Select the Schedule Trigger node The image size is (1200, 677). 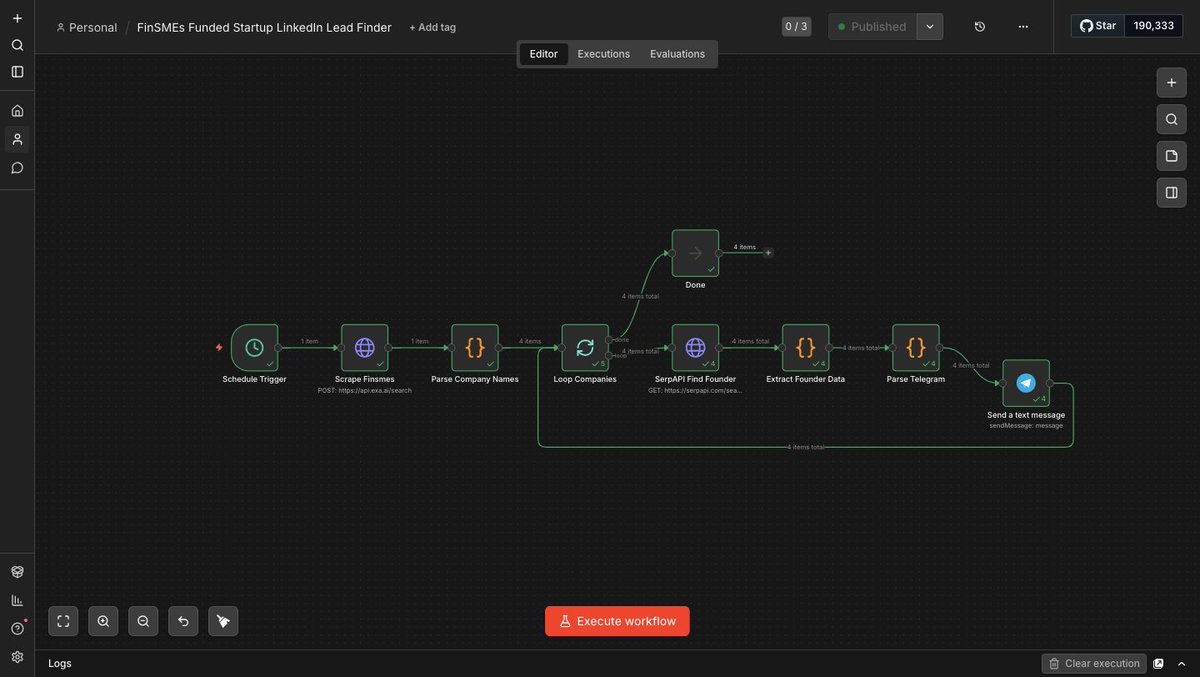(x=254, y=348)
